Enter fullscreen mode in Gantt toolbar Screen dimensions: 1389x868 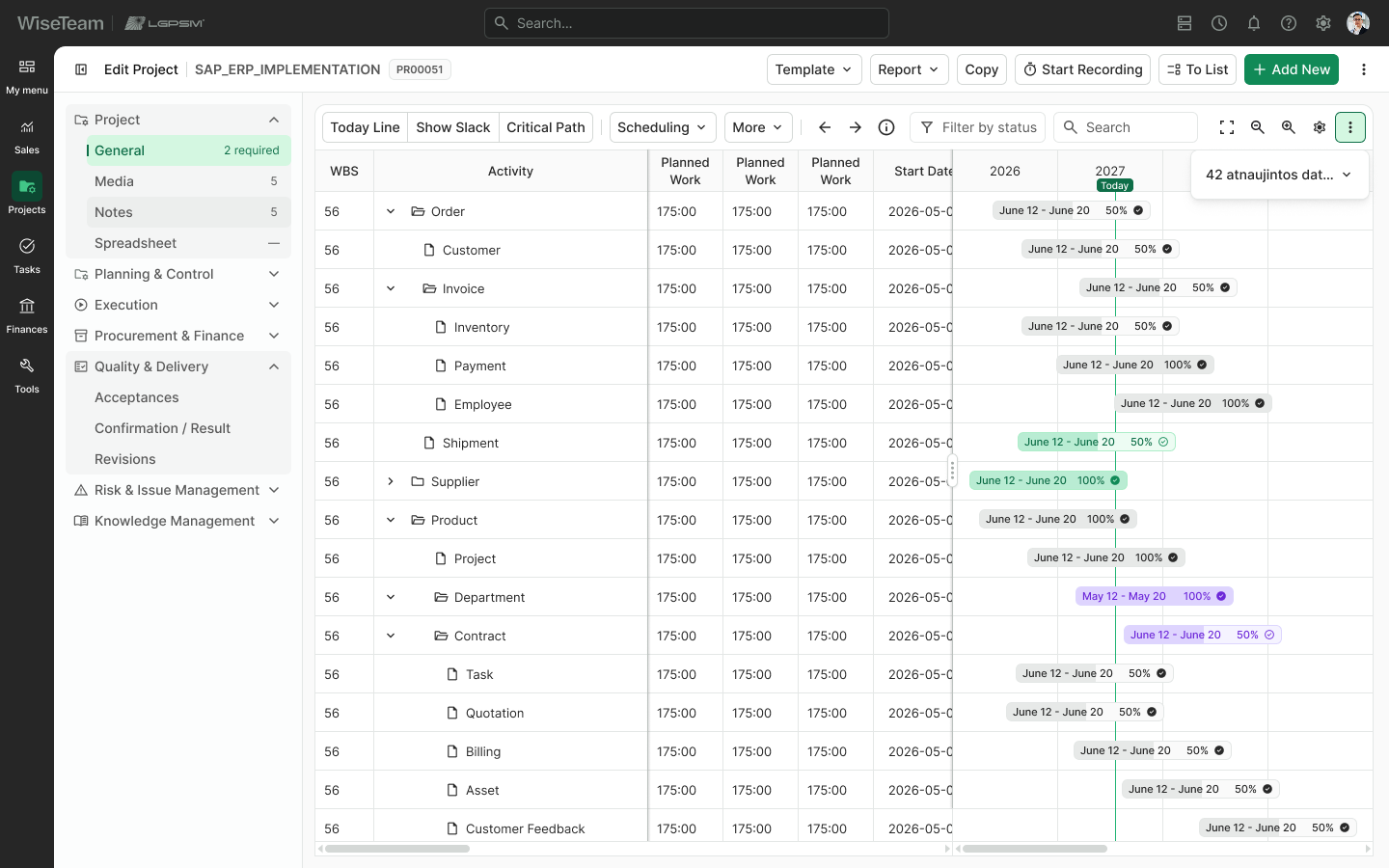click(1227, 127)
